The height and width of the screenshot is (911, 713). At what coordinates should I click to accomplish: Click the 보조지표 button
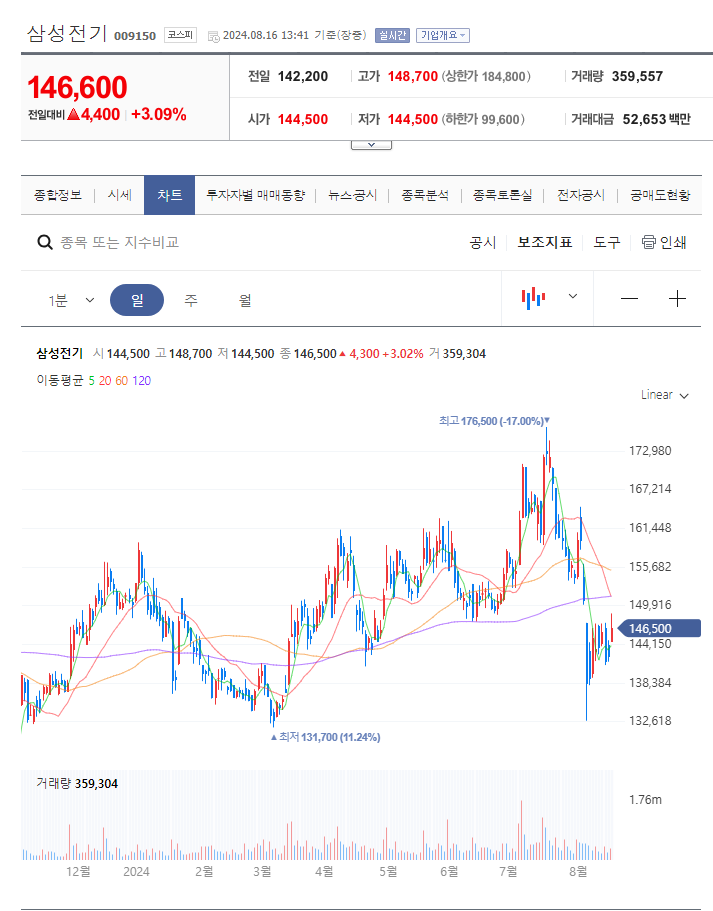[545, 242]
